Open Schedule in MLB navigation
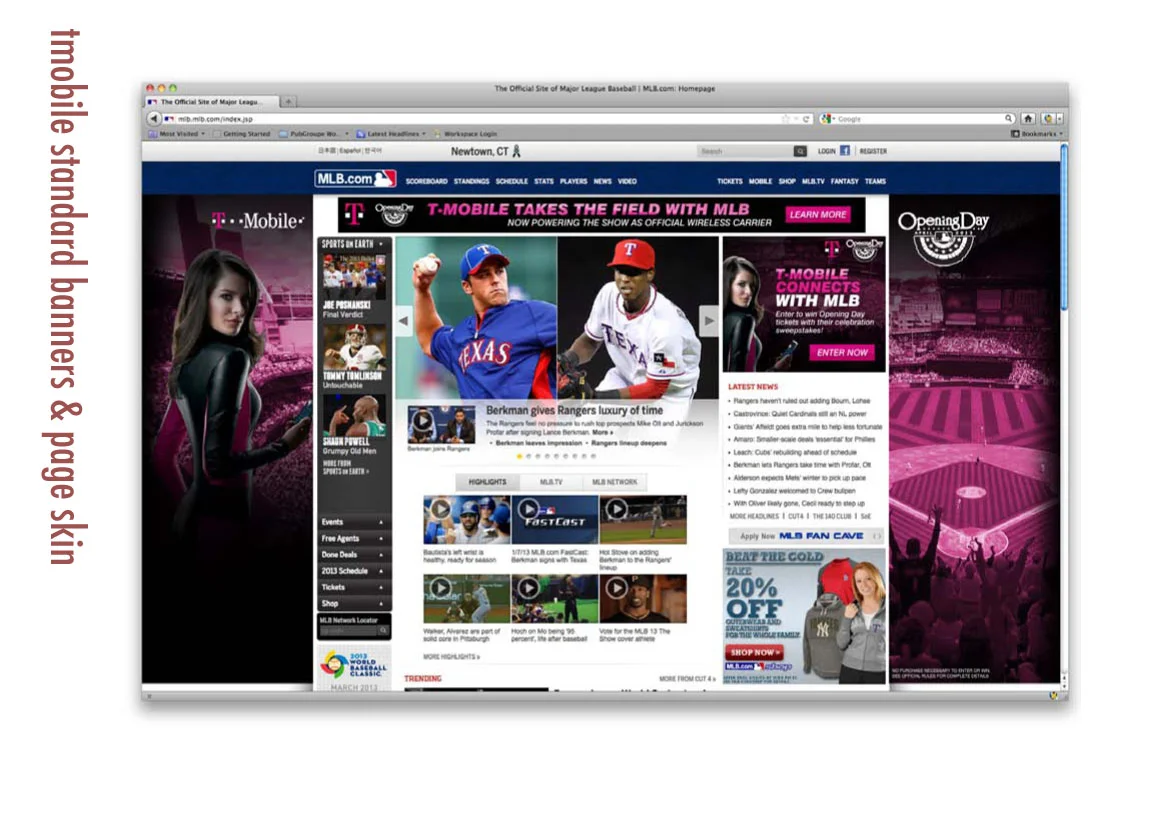1150x820 pixels. point(512,181)
